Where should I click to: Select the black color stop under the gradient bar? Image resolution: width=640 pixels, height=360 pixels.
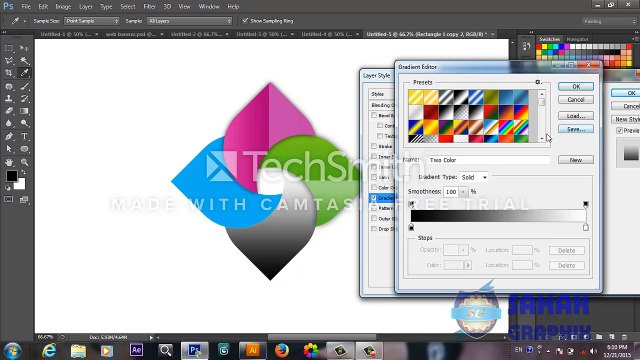[x=411, y=227]
